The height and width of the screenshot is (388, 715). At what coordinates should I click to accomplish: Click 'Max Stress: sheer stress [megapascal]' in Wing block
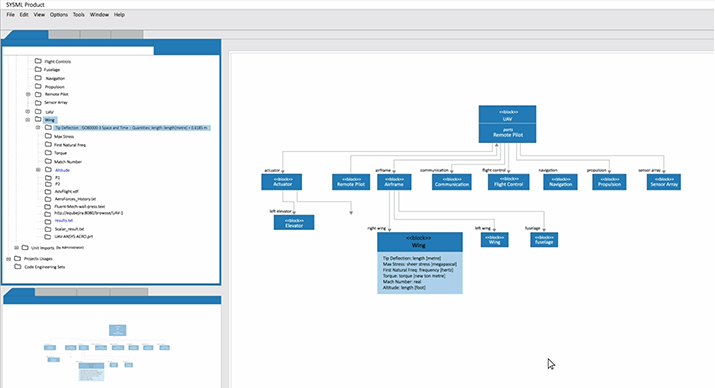click(420, 264)
